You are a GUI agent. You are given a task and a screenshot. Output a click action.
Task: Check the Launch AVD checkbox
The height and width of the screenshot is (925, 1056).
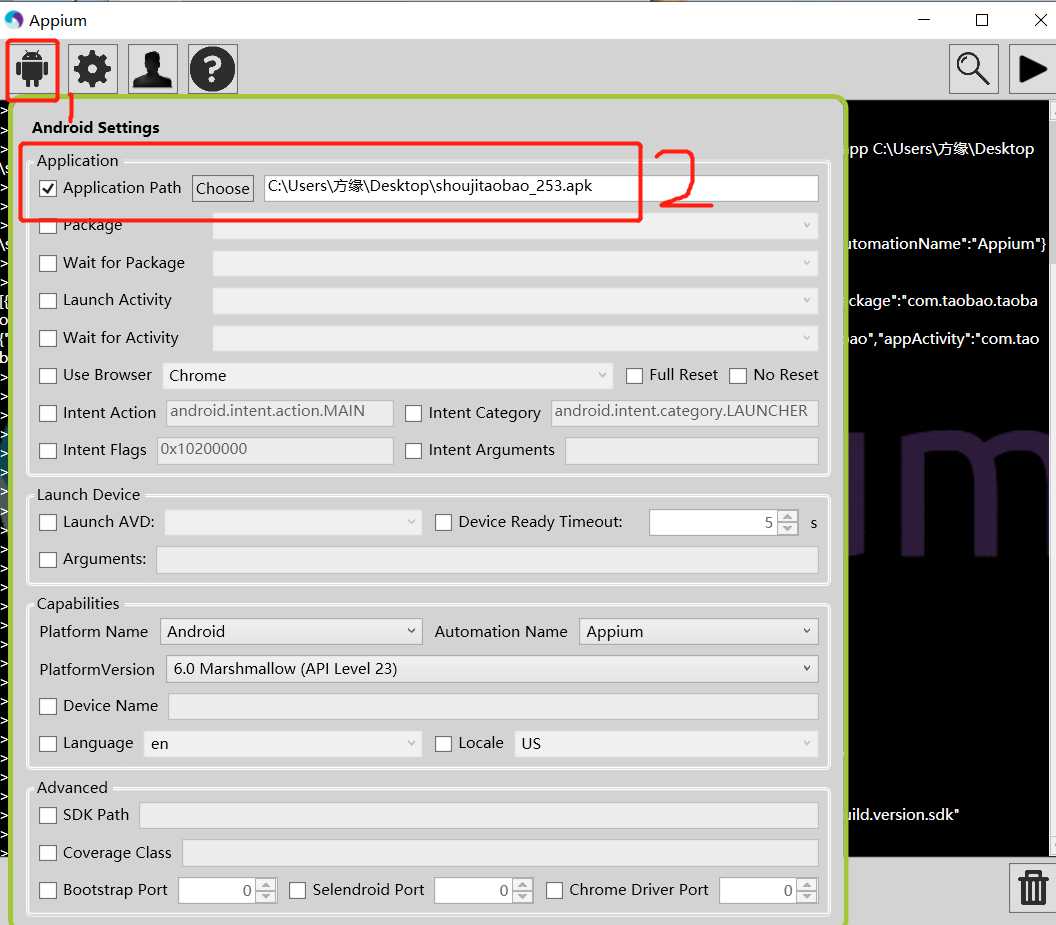(x=48, y=522)
